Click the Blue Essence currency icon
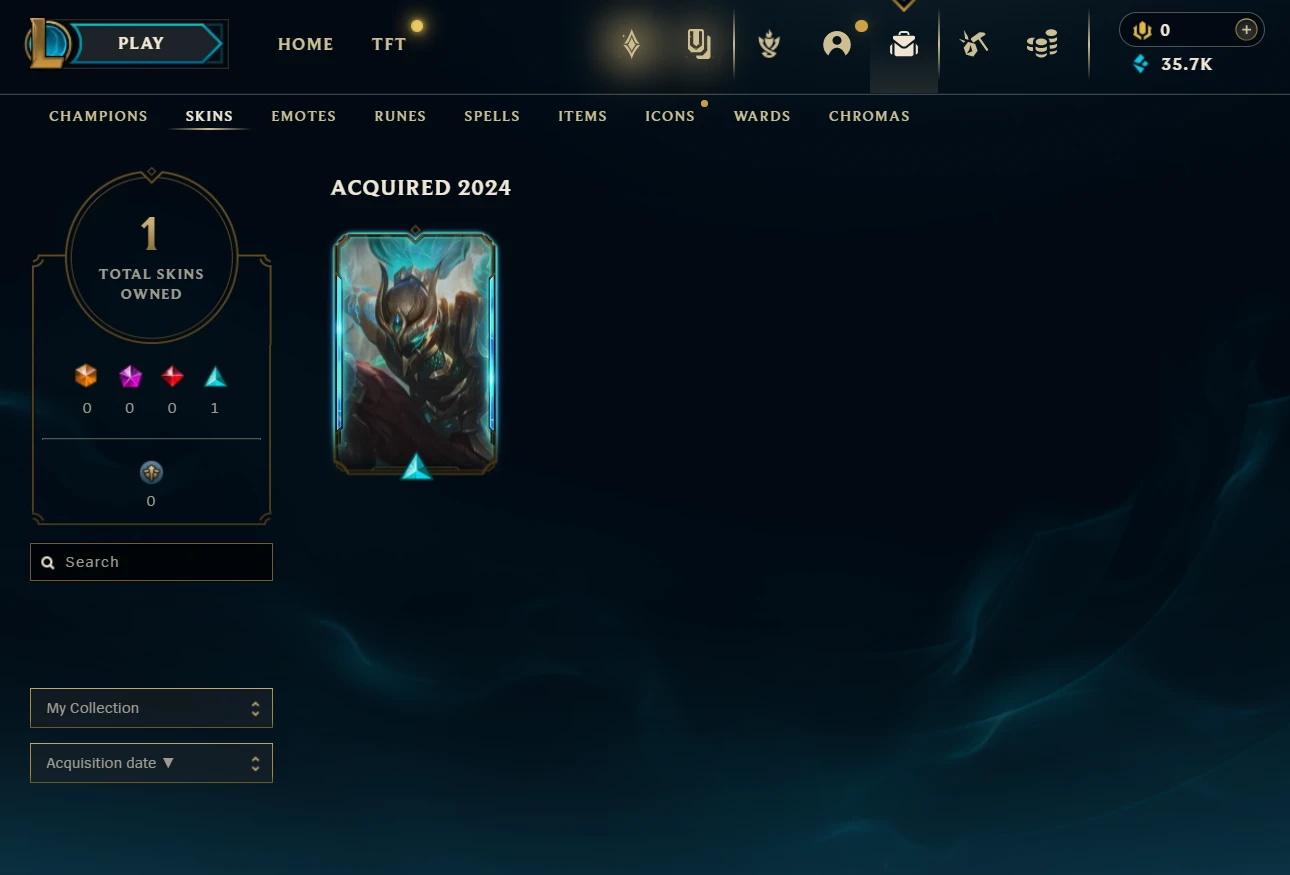Image resolution: width=1290 pixels, height=875 pixels. click(1141, 64)
